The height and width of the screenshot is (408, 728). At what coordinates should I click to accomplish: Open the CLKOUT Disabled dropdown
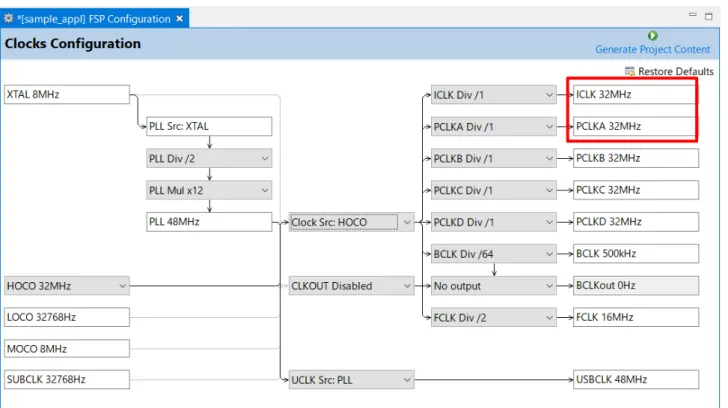point(351,286)
